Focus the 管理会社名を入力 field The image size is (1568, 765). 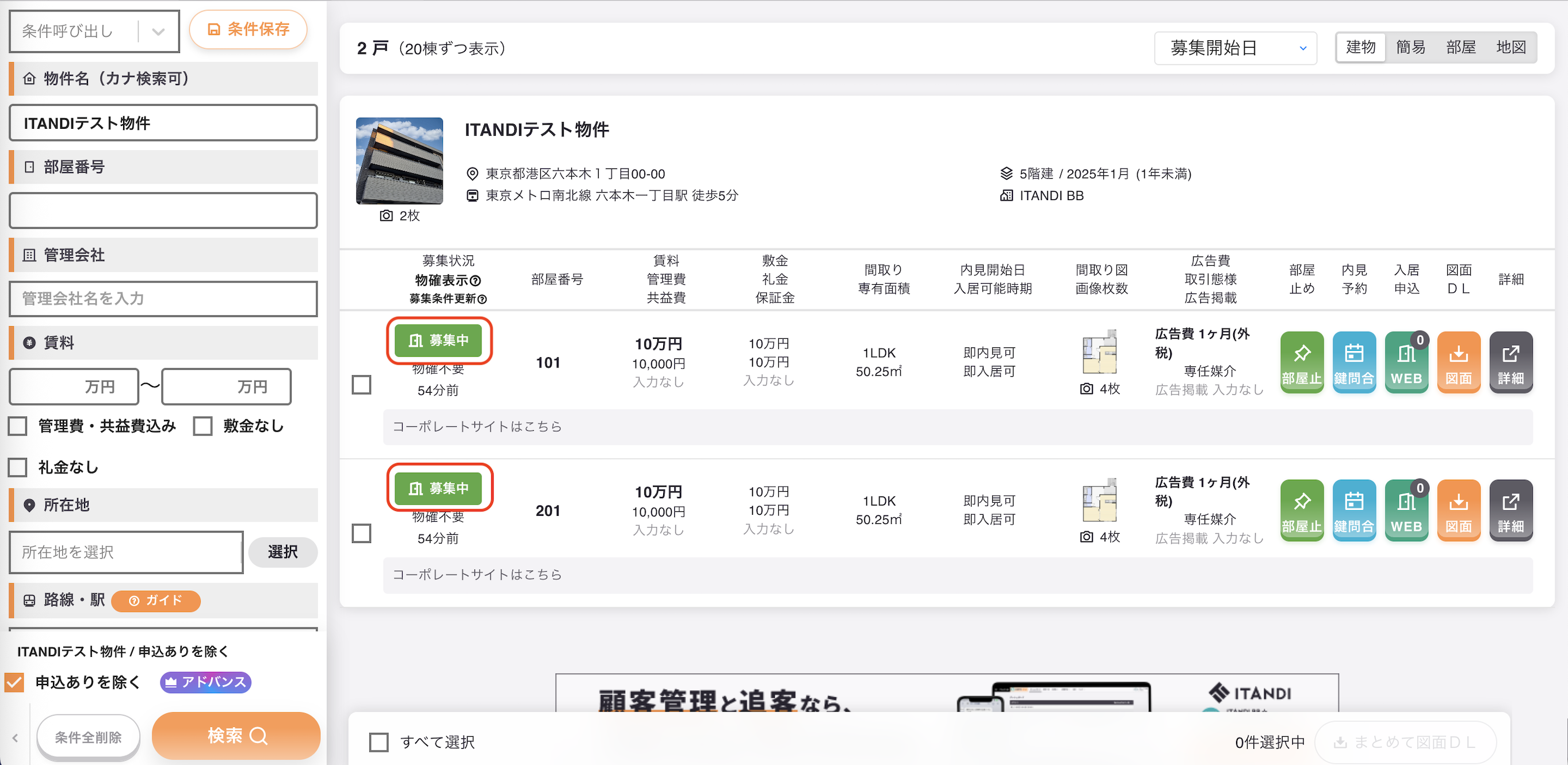(163, 298)
